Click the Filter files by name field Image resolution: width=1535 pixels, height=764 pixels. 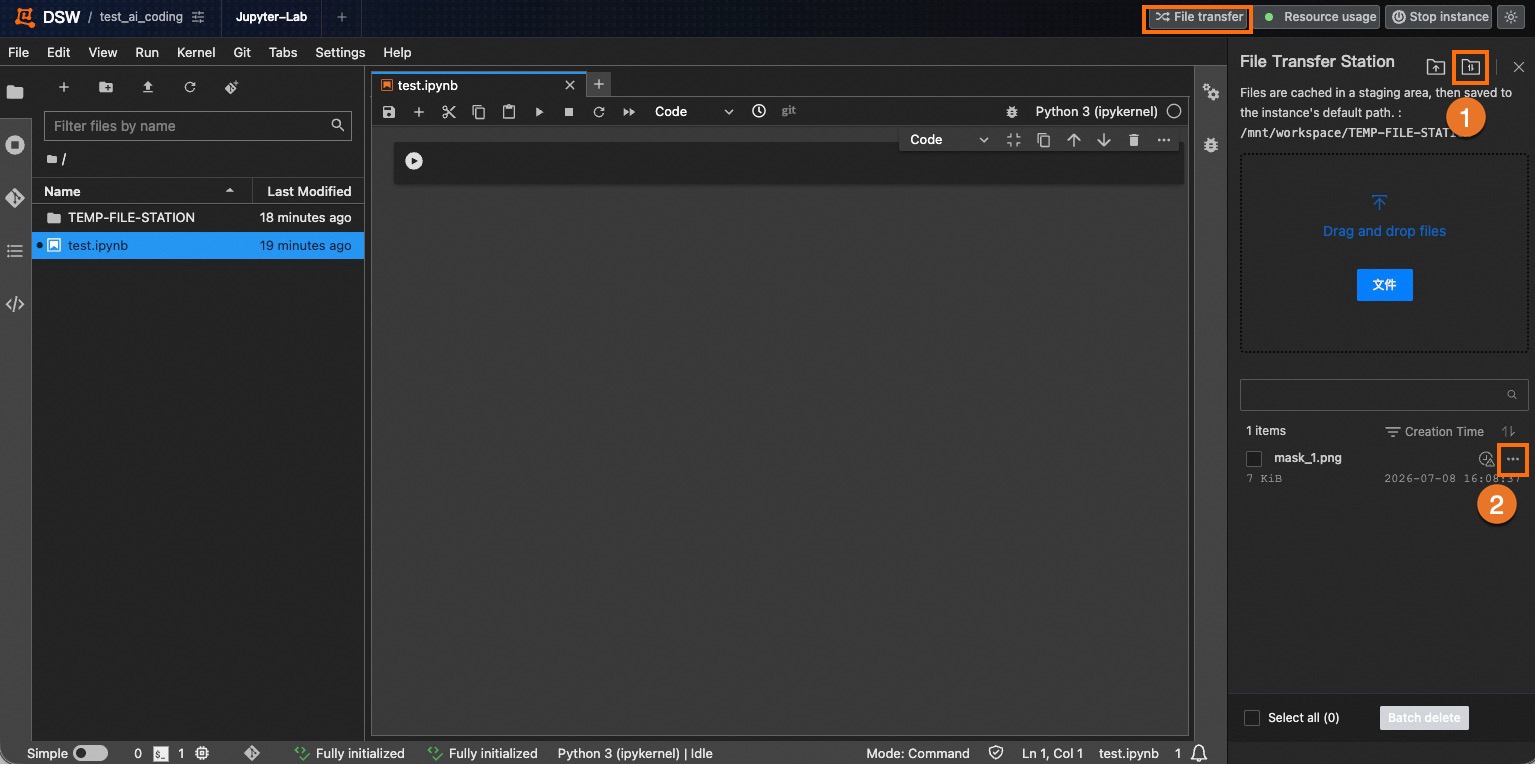[198, 126]
